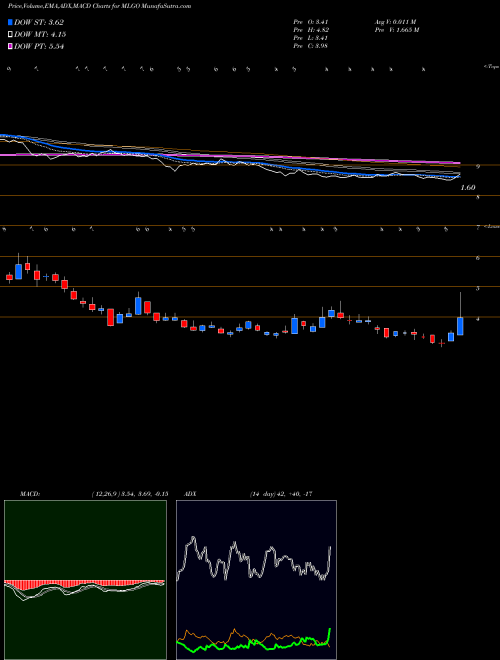Open the ADX indicator chart panel
This screenshot has width=500, height=660.
pos(256,580)
